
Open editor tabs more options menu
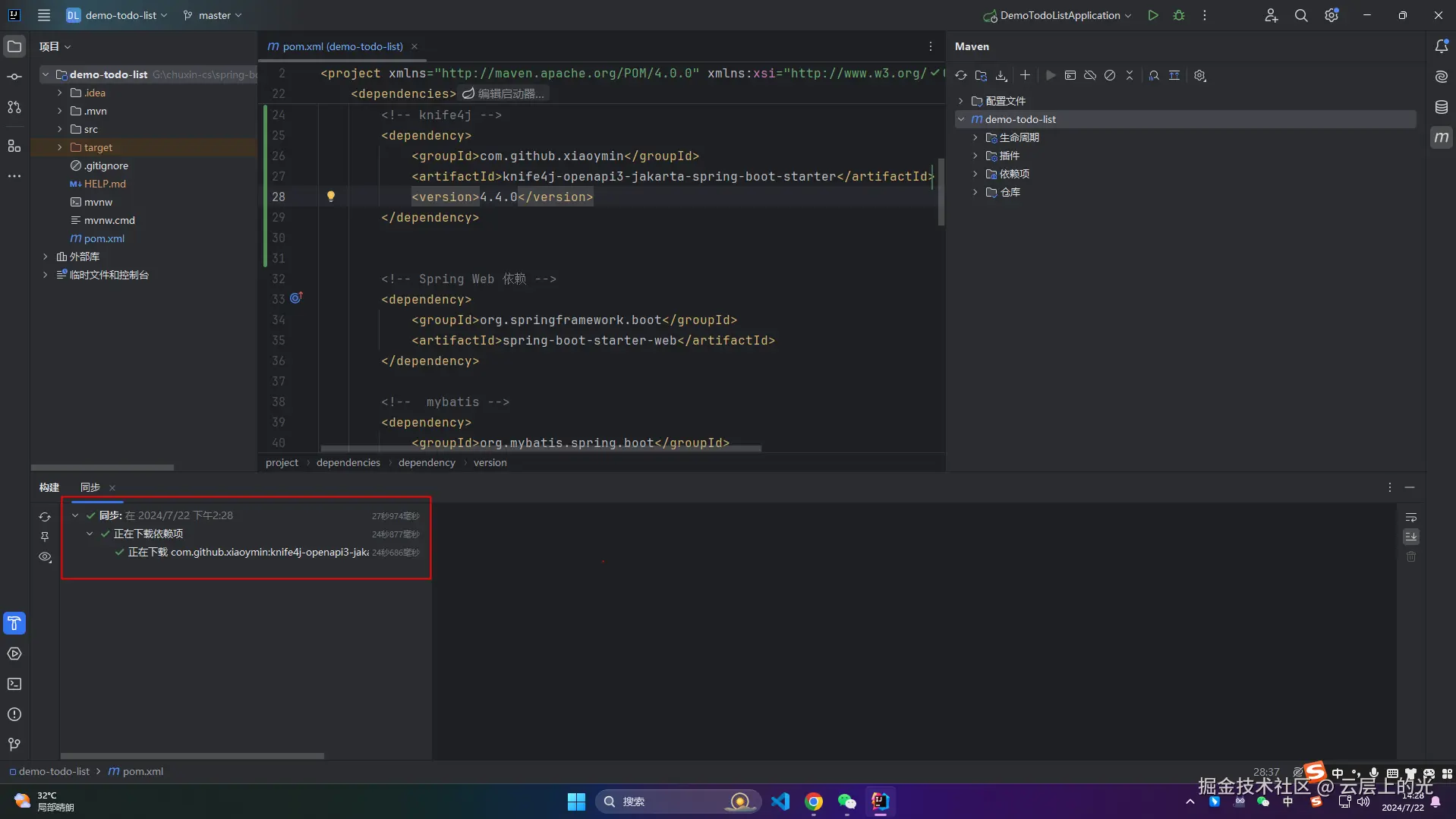[x=931, y=46]
